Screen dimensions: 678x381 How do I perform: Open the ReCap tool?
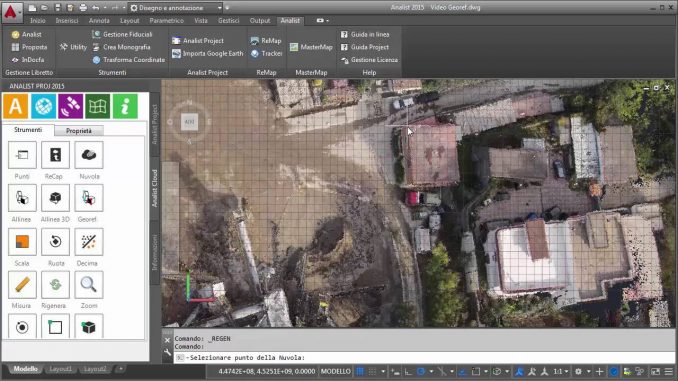[x=55, y=155]
